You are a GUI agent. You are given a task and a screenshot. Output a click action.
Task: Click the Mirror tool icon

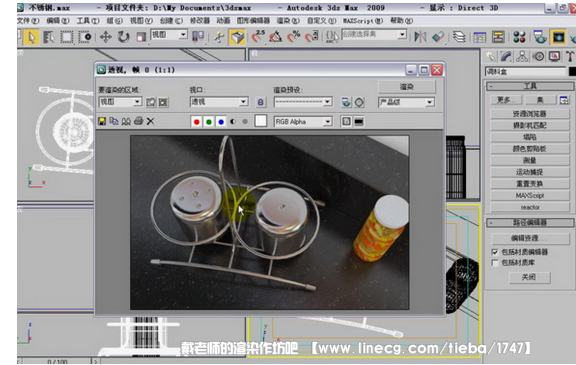[x=420, y=37]
